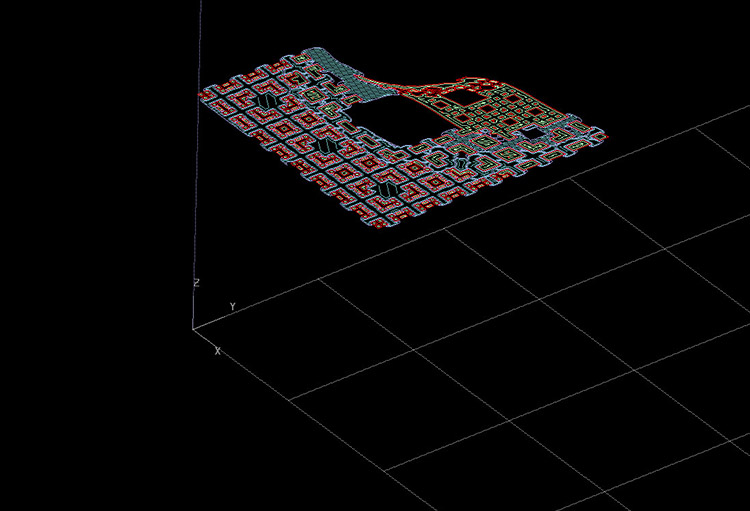
Task: Click the Y axis label
Action: (232, 307)
